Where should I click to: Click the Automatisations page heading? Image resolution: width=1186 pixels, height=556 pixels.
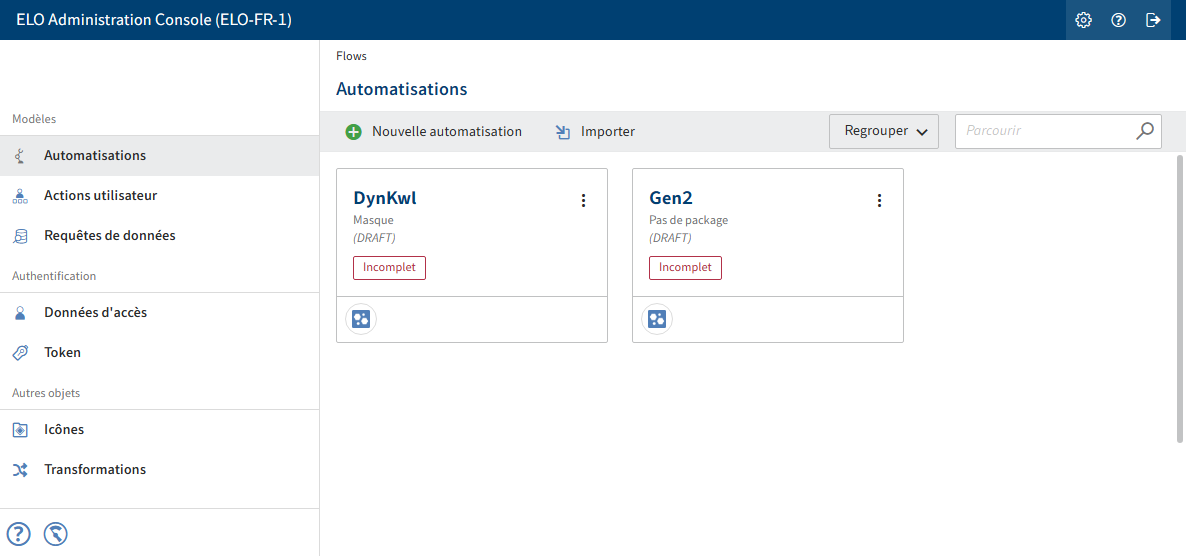(402, 89)
